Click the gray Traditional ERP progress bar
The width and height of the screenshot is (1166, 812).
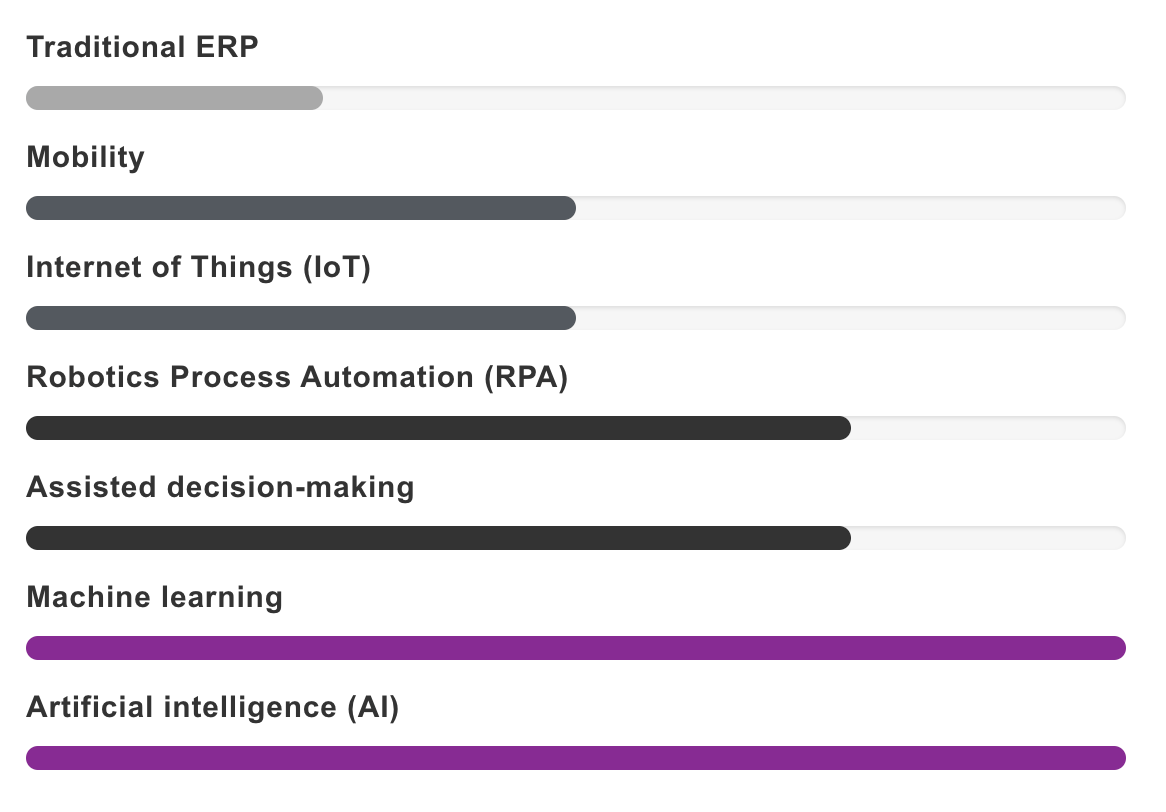(x=175, y=98)
